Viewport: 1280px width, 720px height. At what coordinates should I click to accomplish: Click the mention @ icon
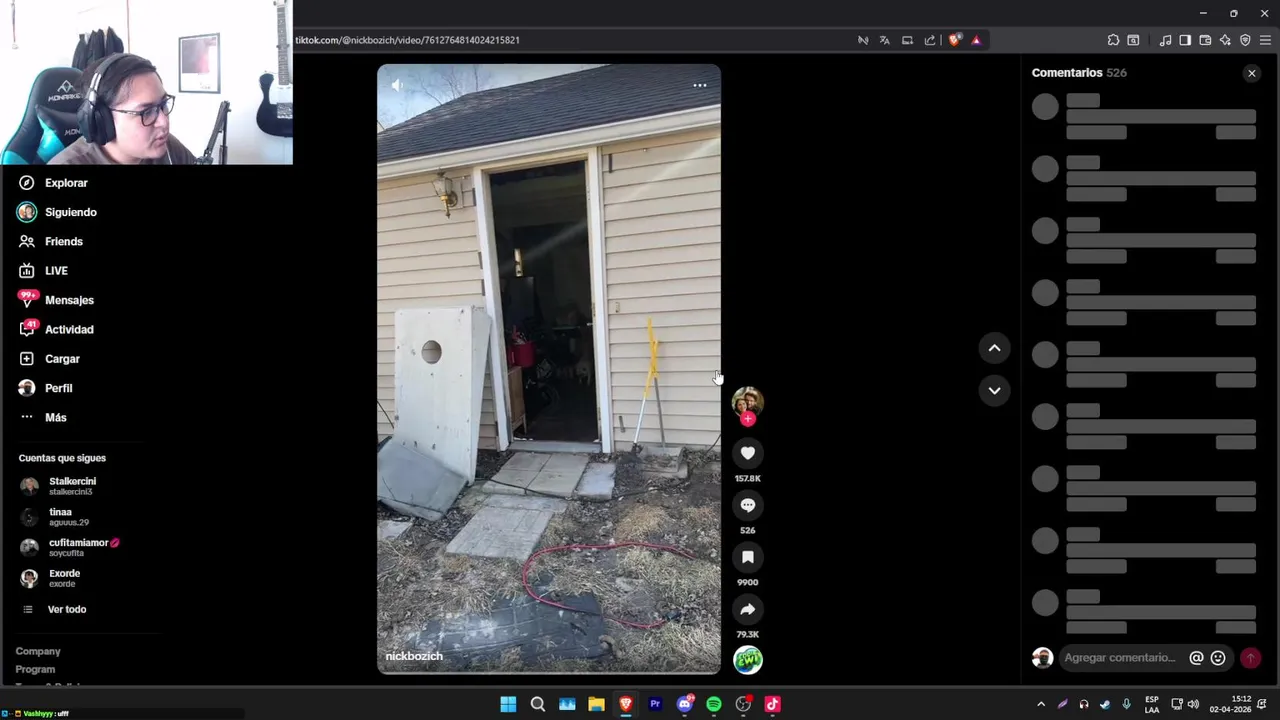click(1196, 658)
